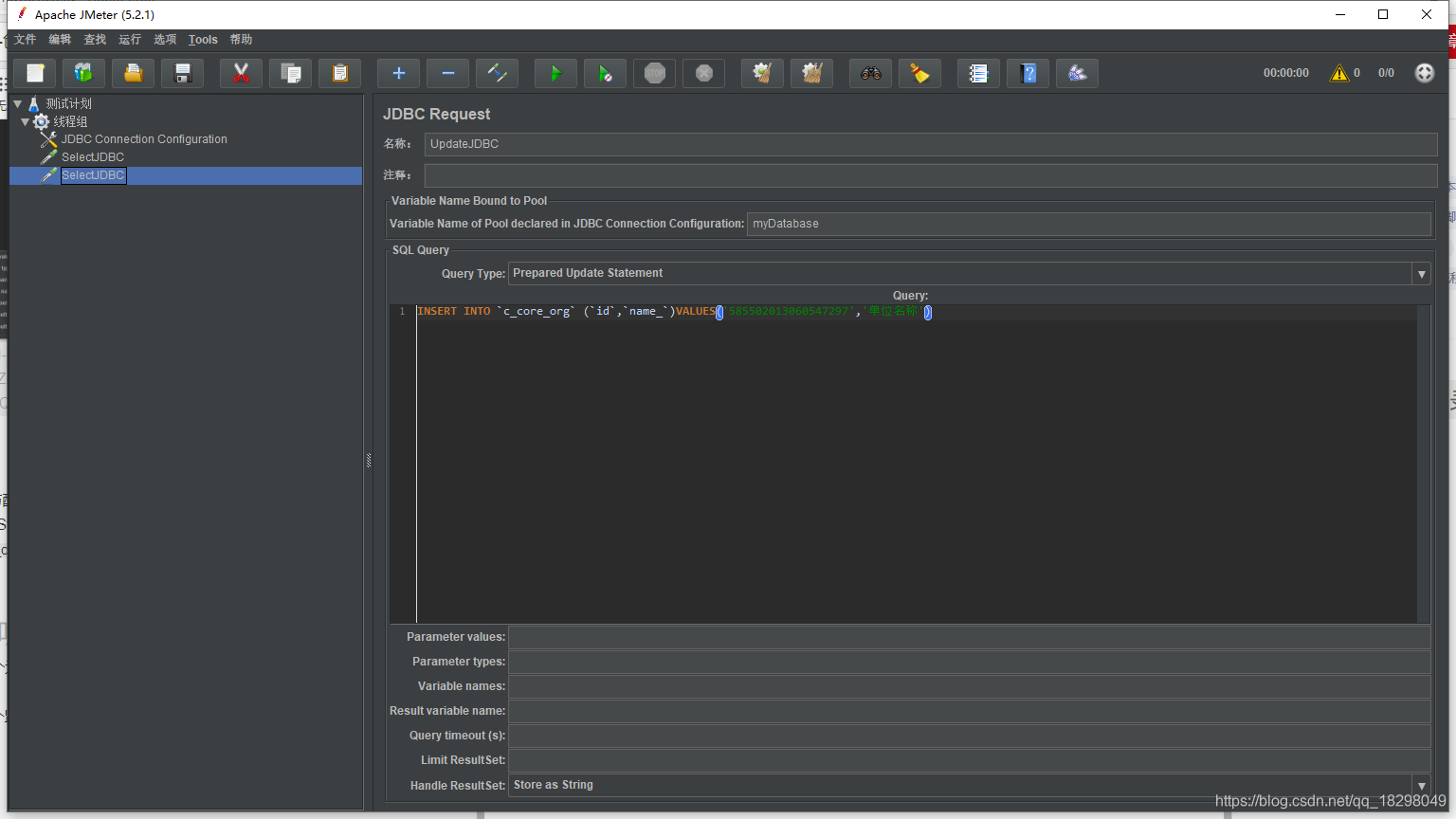This screenshot has width=1456, height=819.
Task: Click the panel splitter handle
Action: click(x=369, y=461)
